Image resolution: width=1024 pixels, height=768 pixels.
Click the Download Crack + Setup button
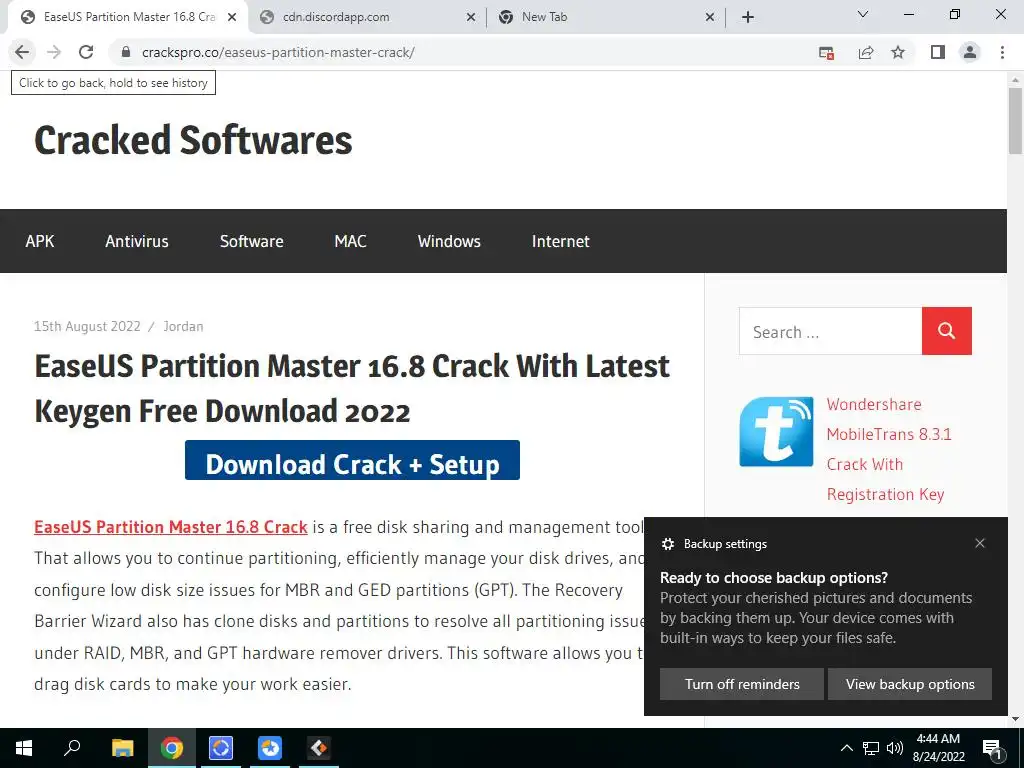pyautogui.click(x=352, y=460)
